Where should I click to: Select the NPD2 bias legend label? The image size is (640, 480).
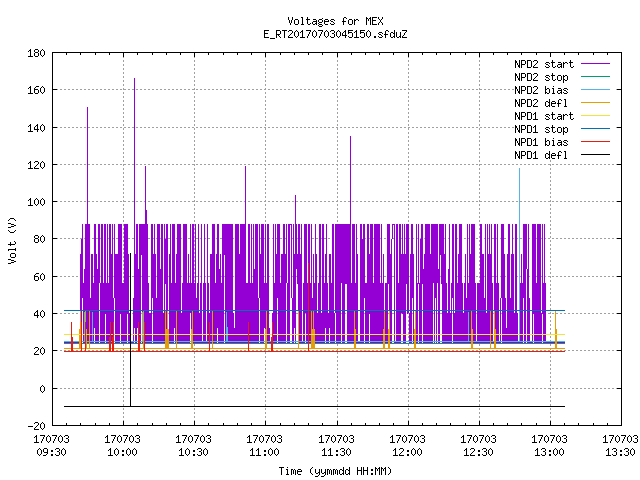click(x=541, y=90)
